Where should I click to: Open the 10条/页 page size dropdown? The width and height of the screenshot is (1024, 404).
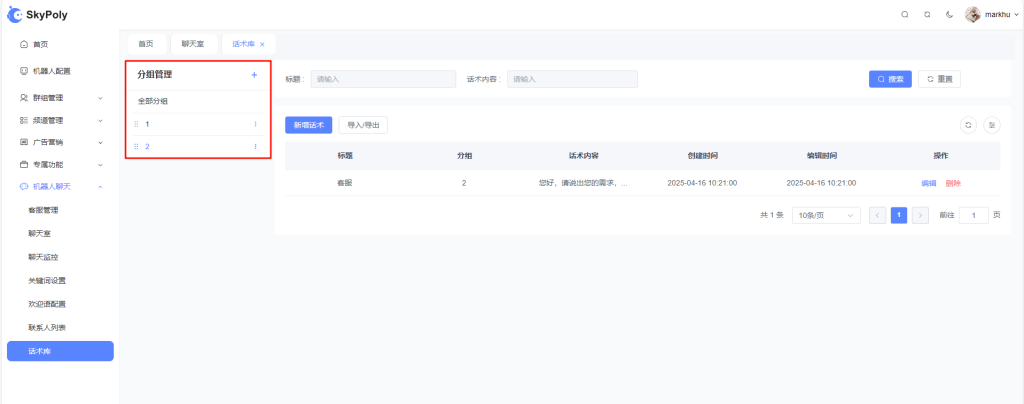825,215
